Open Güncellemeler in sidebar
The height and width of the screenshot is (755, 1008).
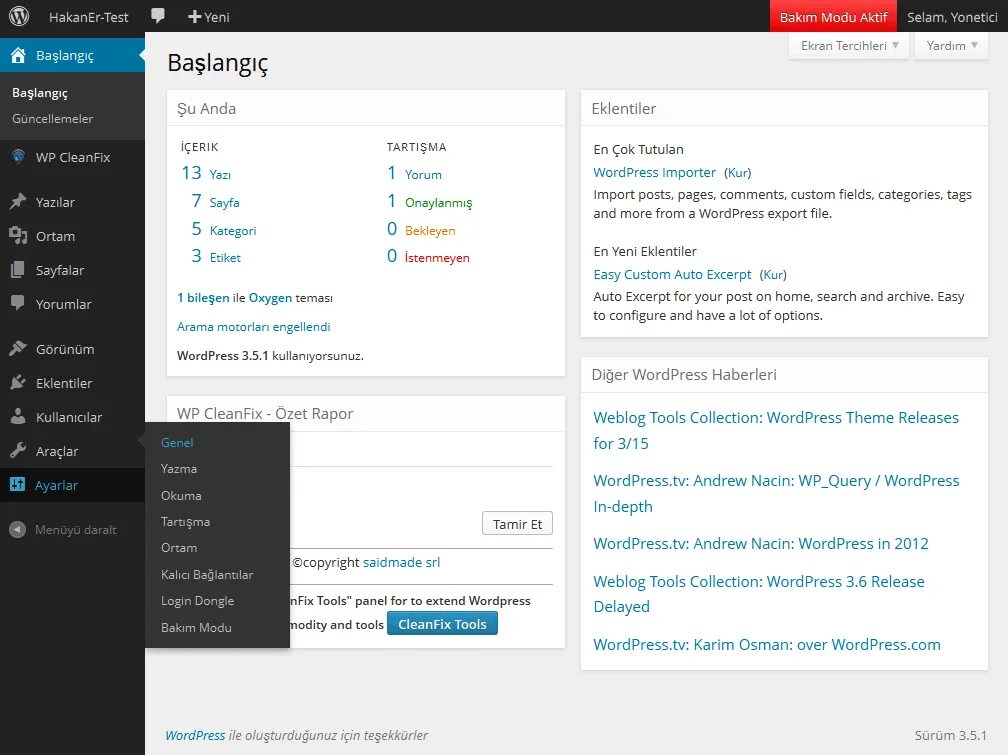[52, 118]
